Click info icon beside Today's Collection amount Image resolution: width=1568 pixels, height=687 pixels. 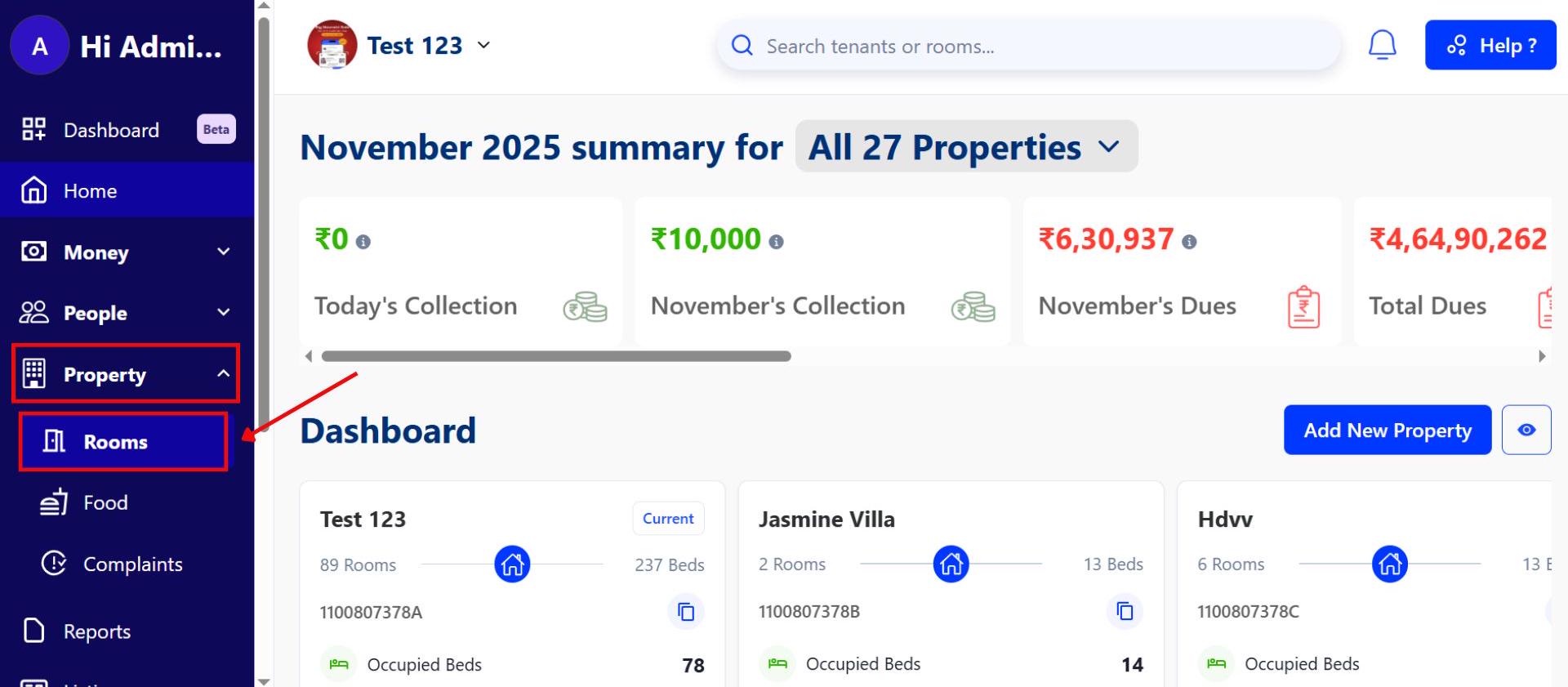pyautogui.click(x=363, y=242)
